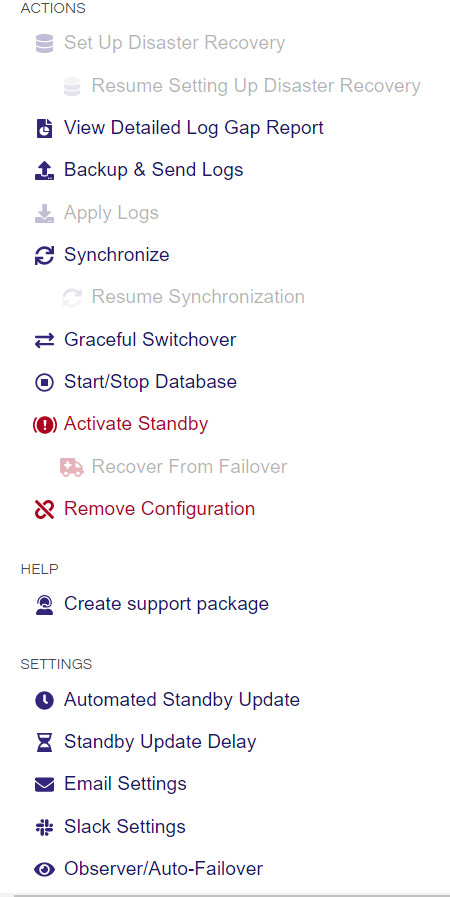The width and height of the screenshot is (450, 897).
Task: Click the Email Settings envelope icon
Action: pyautogui.click(x=45, y=784)
